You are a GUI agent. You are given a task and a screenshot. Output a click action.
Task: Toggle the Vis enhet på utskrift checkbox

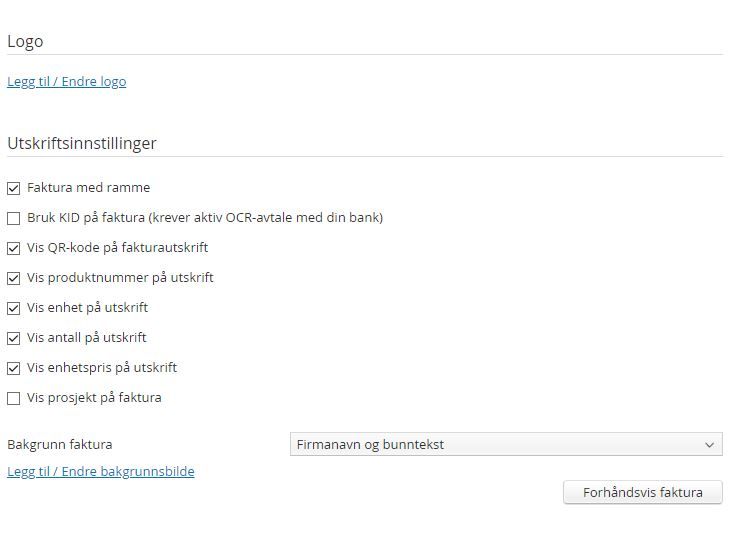[14, 308]
